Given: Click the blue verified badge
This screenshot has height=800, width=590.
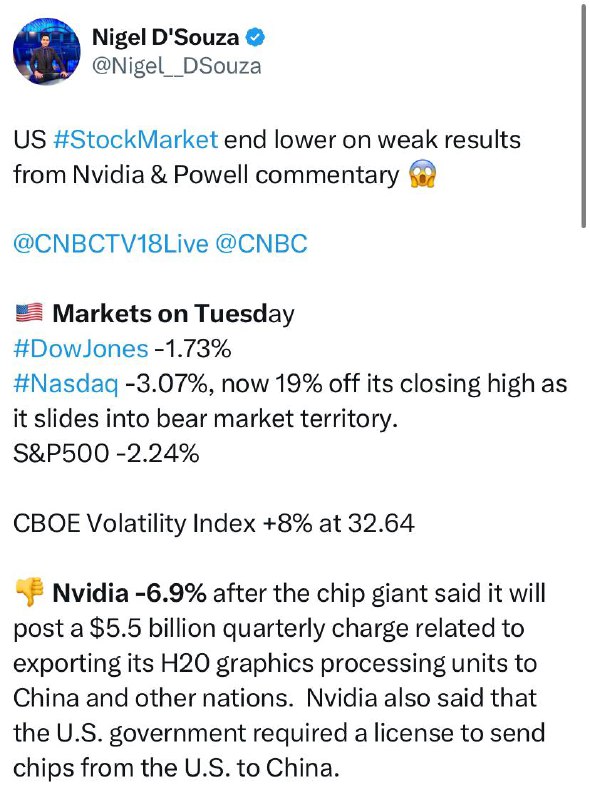Looking at the screenshot, I should tap(256, 37).
